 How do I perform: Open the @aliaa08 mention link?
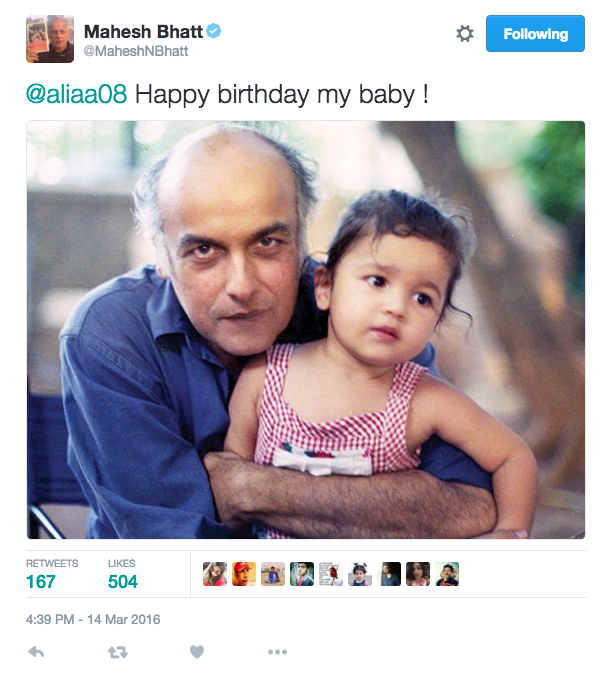[x=77, y=94]
